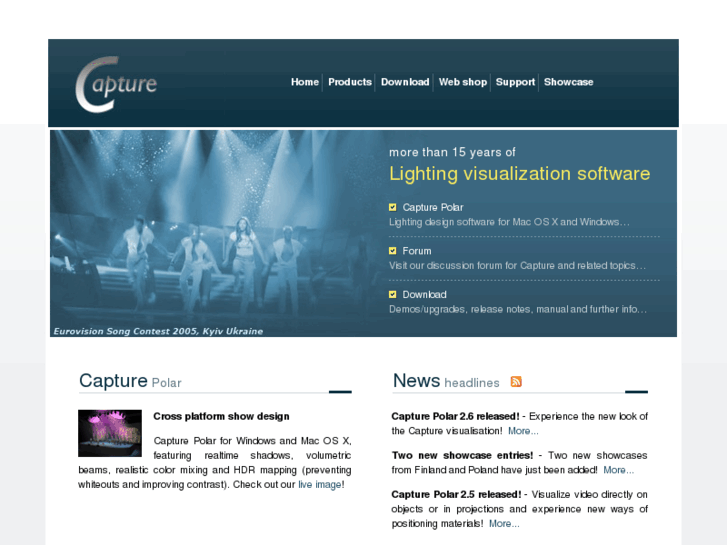
Task: Follow the Capture Polar link in the banner
Action: (433, 207)
